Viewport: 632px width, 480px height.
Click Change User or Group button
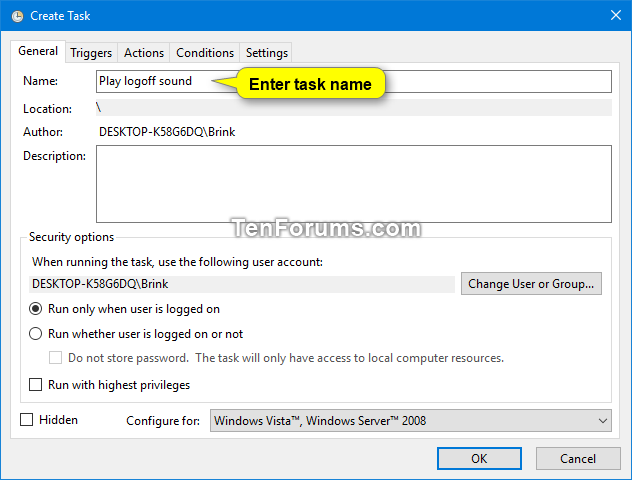pyautogui.click(x=531, y=284)
